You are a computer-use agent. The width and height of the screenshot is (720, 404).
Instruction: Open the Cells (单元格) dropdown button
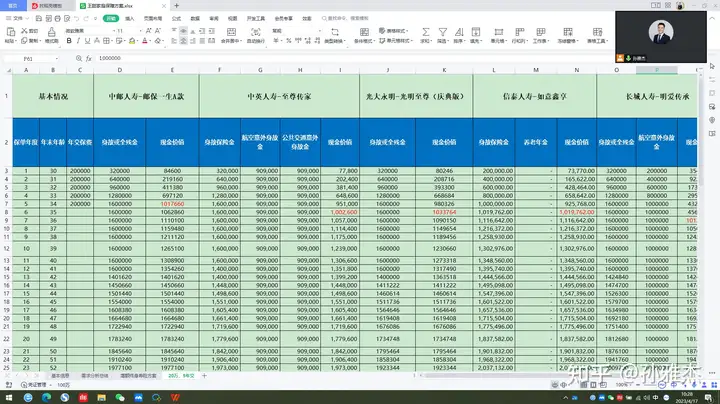pyautogui.click(x=498, y=35)
